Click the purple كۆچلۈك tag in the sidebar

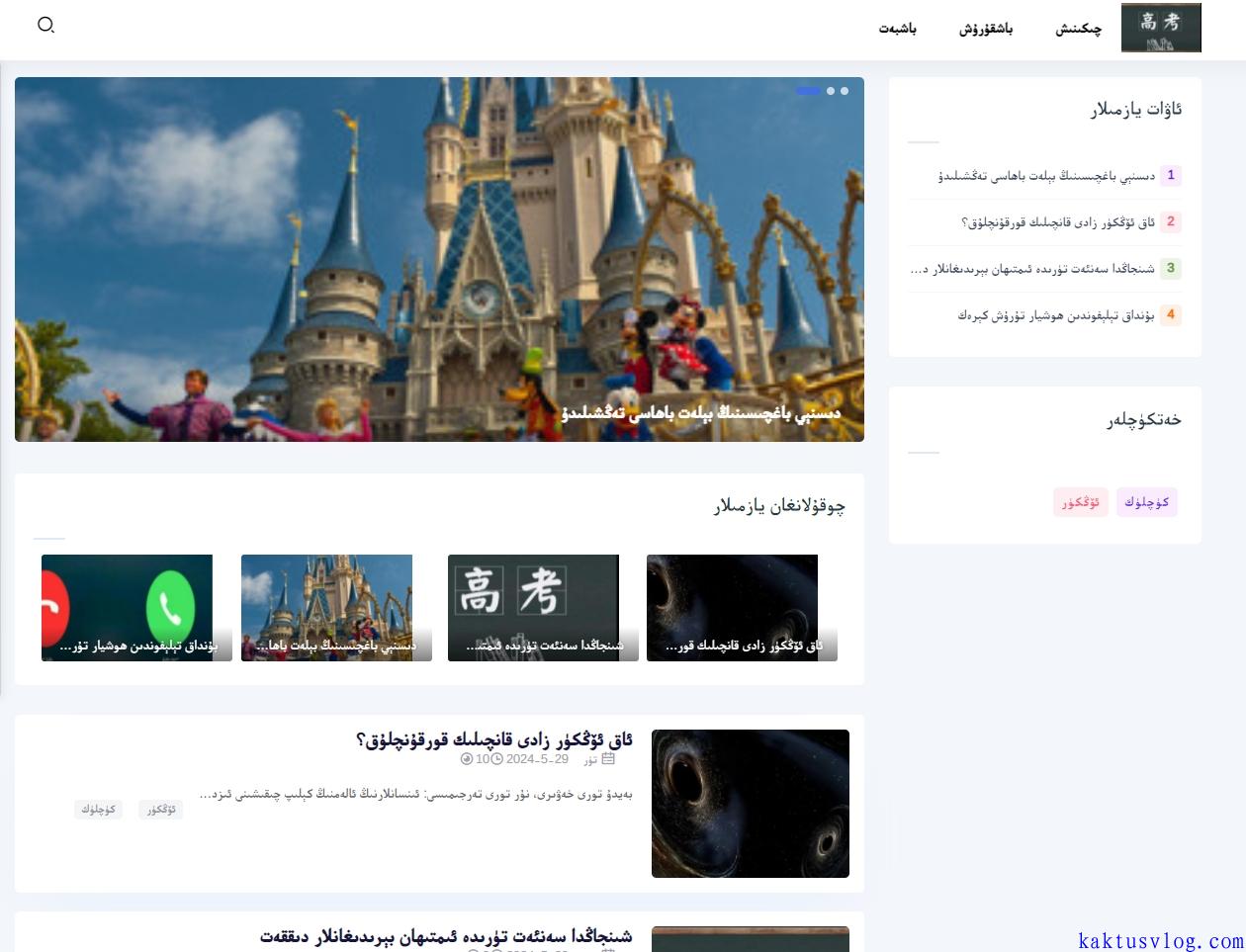[x=1147, y=502]
